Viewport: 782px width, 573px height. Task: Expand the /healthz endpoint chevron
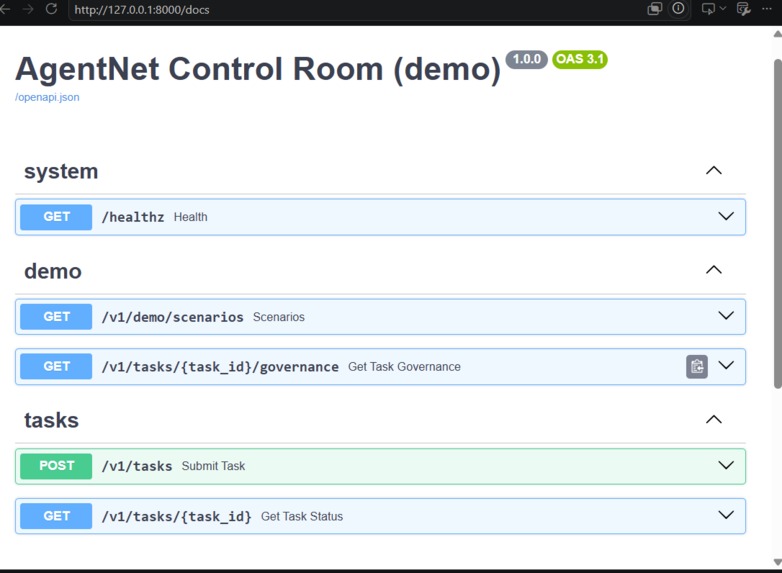point(726,216)
